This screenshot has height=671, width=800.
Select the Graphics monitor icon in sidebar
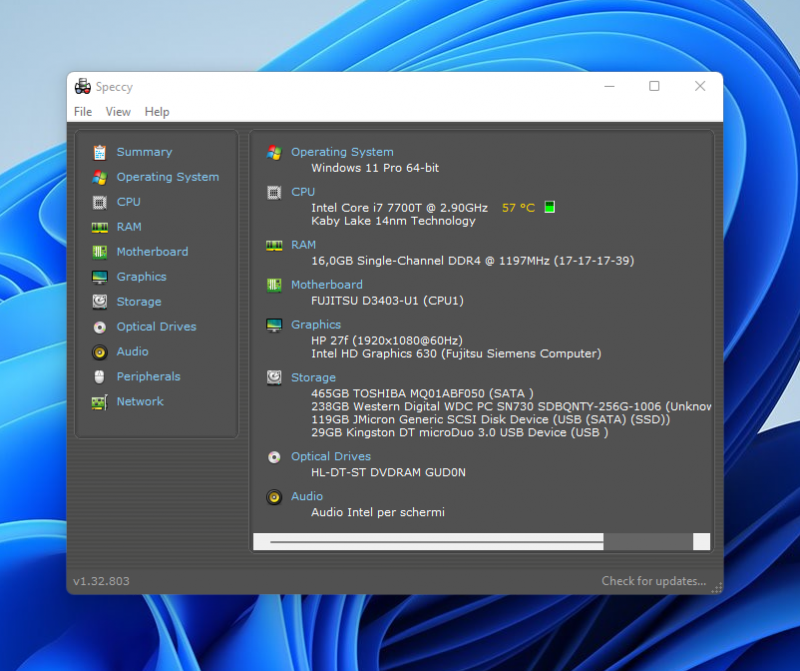pos(99,277)
